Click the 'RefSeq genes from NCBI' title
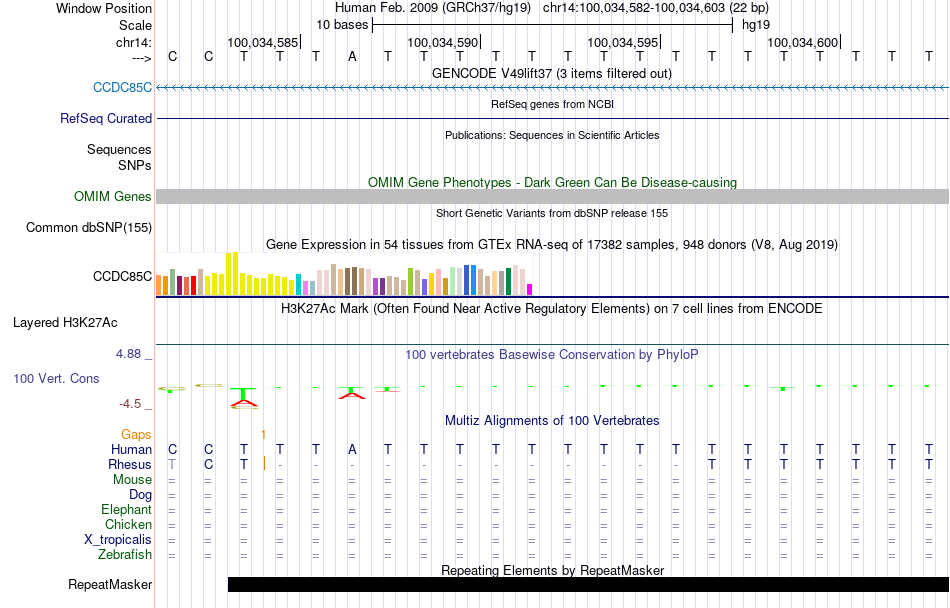The width and height of the screenshot is (950, 608). tap(553, 104)
